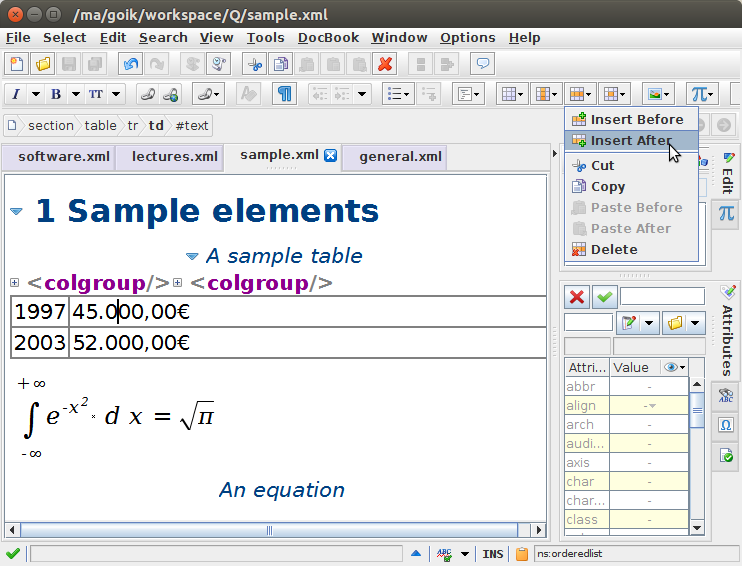This screenshot has width=742, height=566.
Task: Open the table column tools dropdown
Action: pos(546,94)
